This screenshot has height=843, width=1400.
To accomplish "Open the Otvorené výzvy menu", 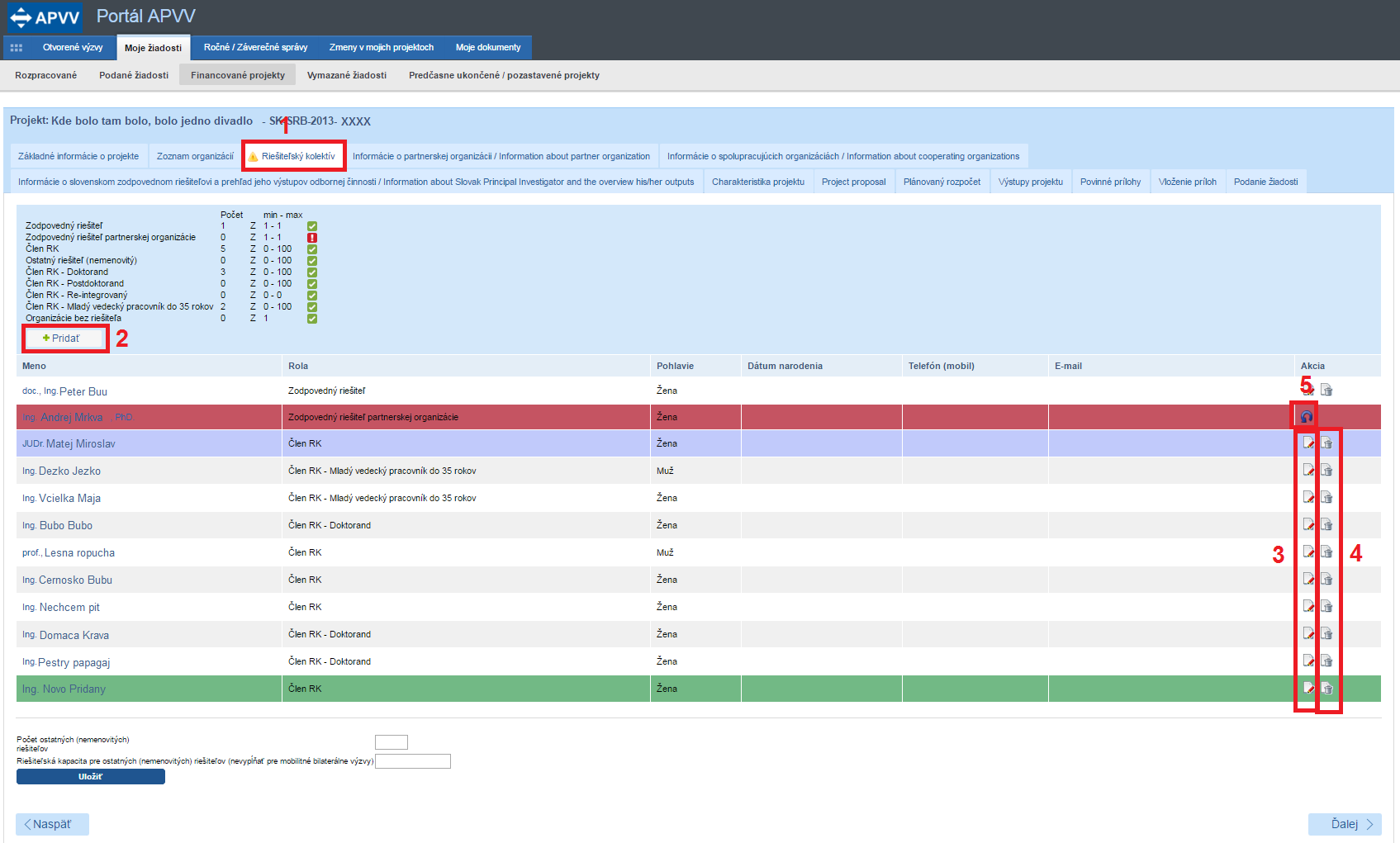I will click(x=73, y=48).
